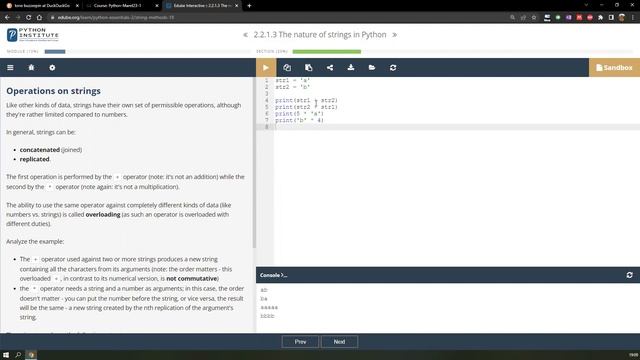
Task: Close the DuckDuckGo browser tab
Action: tap(77, 6)
